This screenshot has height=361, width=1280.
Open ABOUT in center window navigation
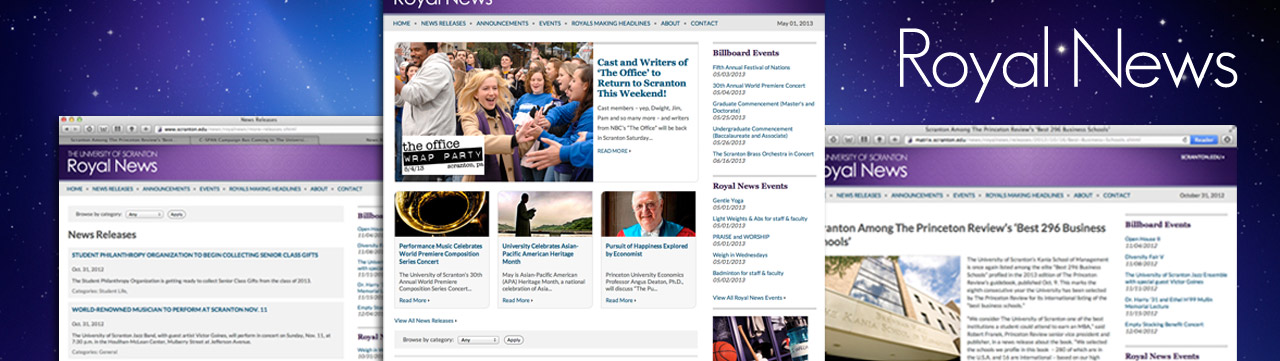tap(670, 23)
